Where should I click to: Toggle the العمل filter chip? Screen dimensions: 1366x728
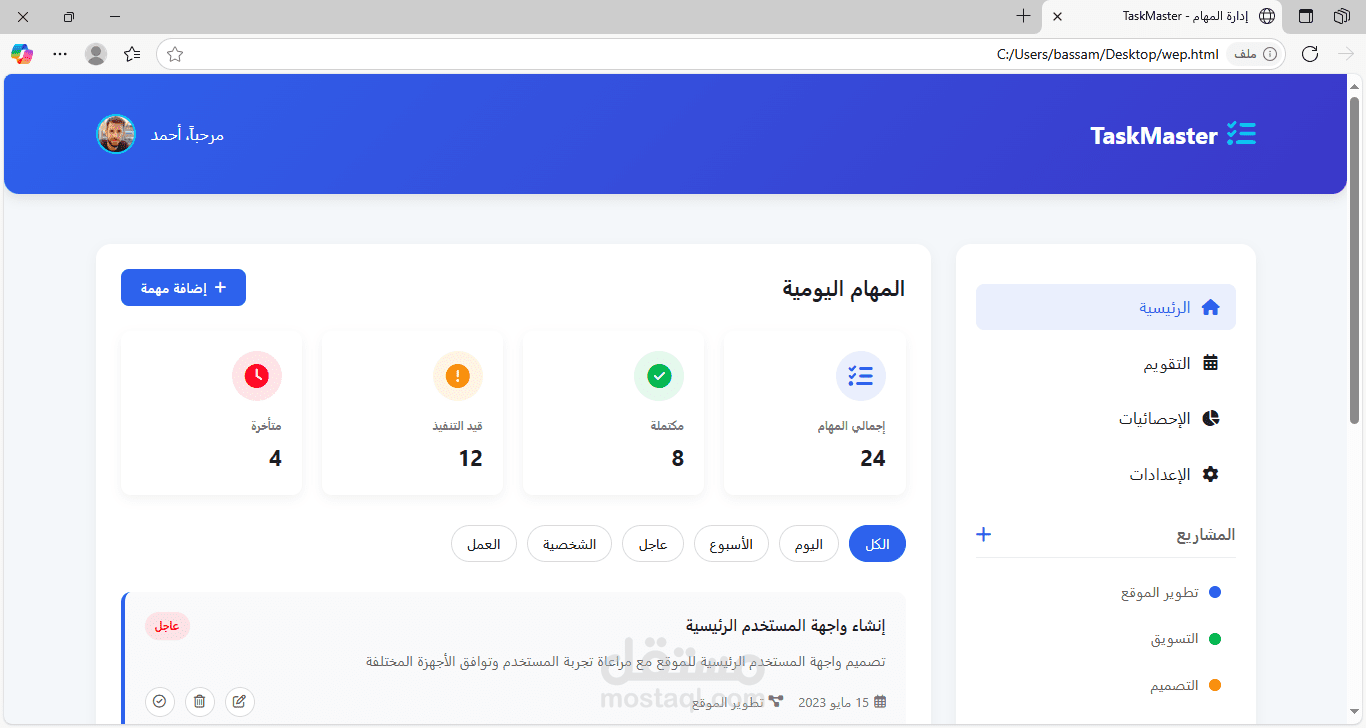[483, 543]
